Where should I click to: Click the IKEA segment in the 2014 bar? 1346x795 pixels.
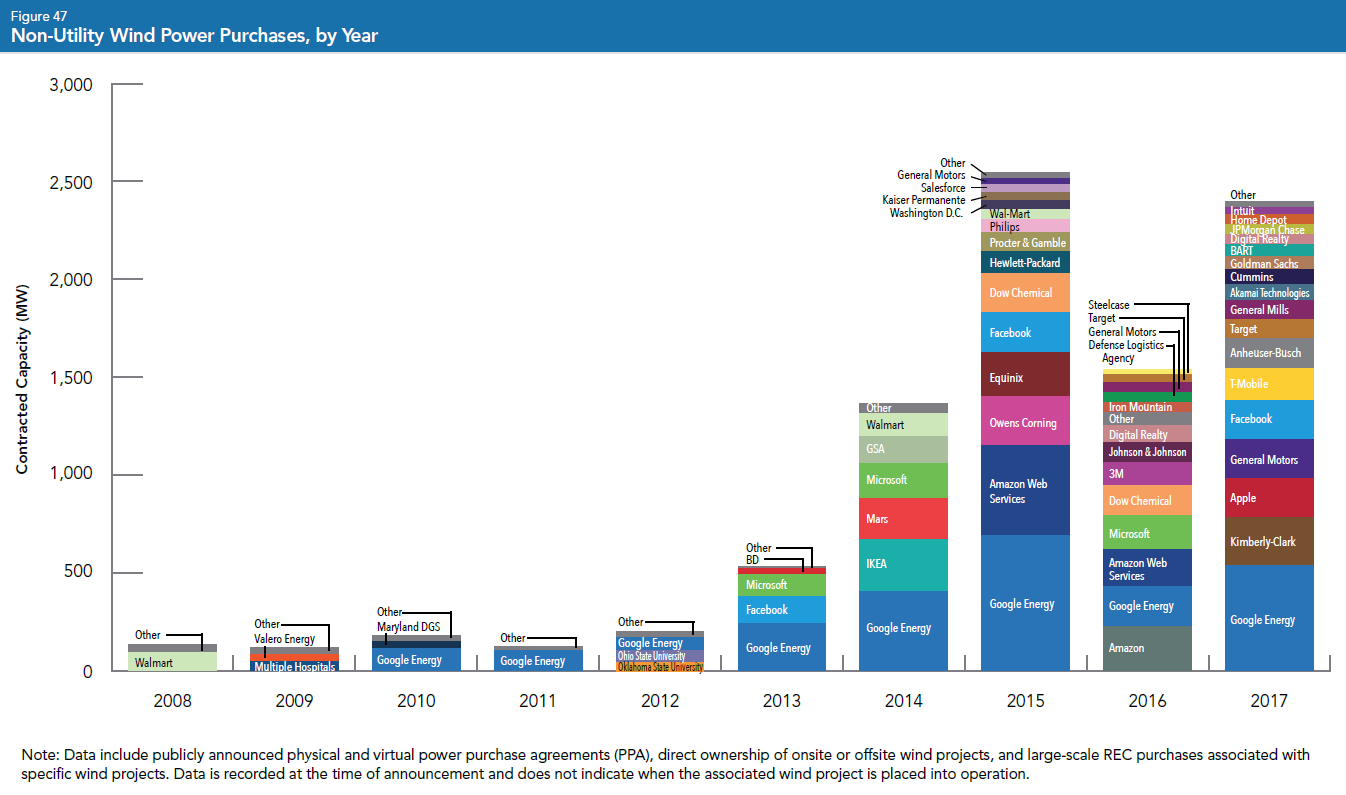pyautogui.click(x=904, y=565)
